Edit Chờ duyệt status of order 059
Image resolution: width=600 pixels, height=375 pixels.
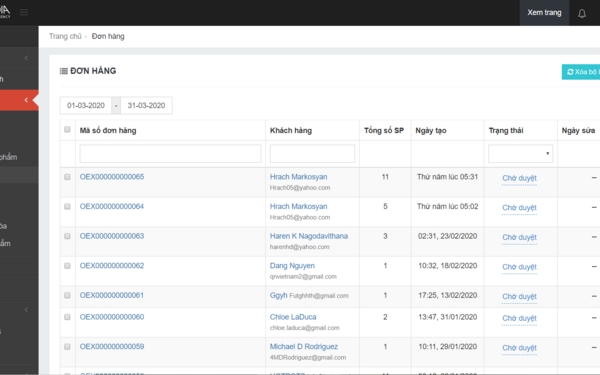[519, 348]
